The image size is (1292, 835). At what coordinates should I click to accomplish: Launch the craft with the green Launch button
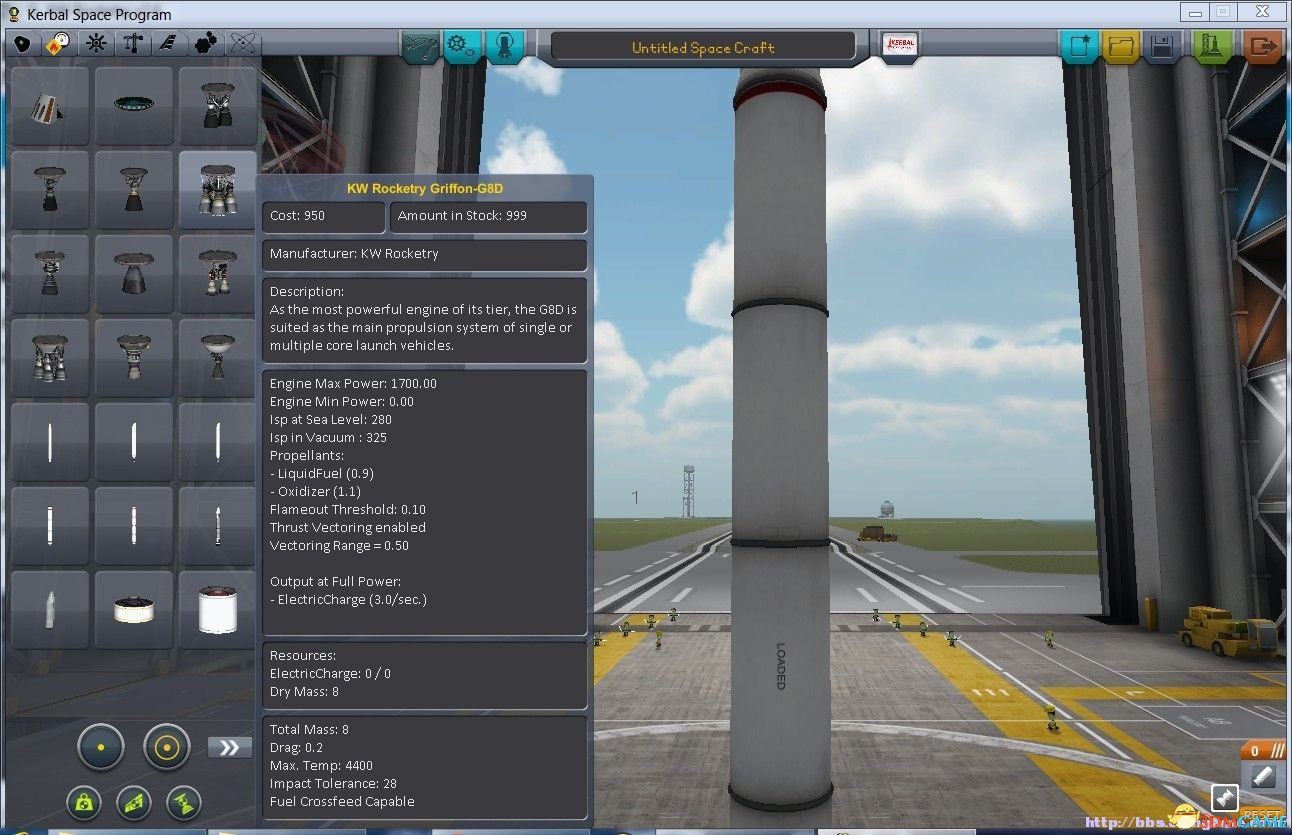point(1212,46)
